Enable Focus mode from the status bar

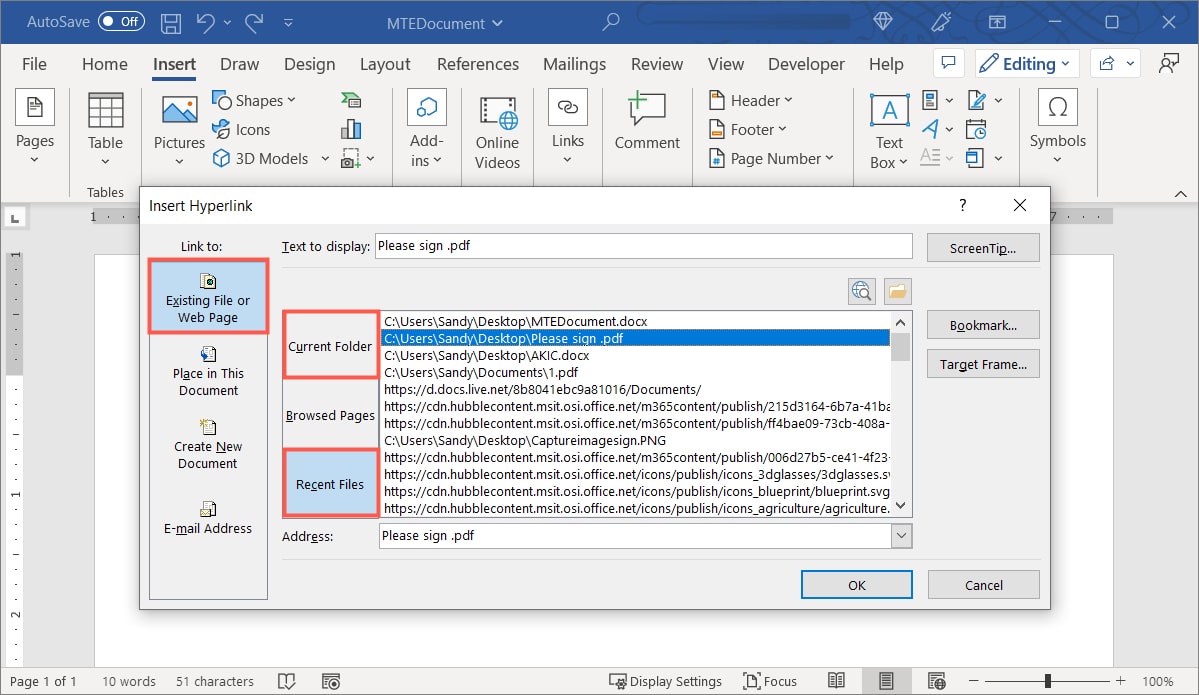click(x=770, y=681)
